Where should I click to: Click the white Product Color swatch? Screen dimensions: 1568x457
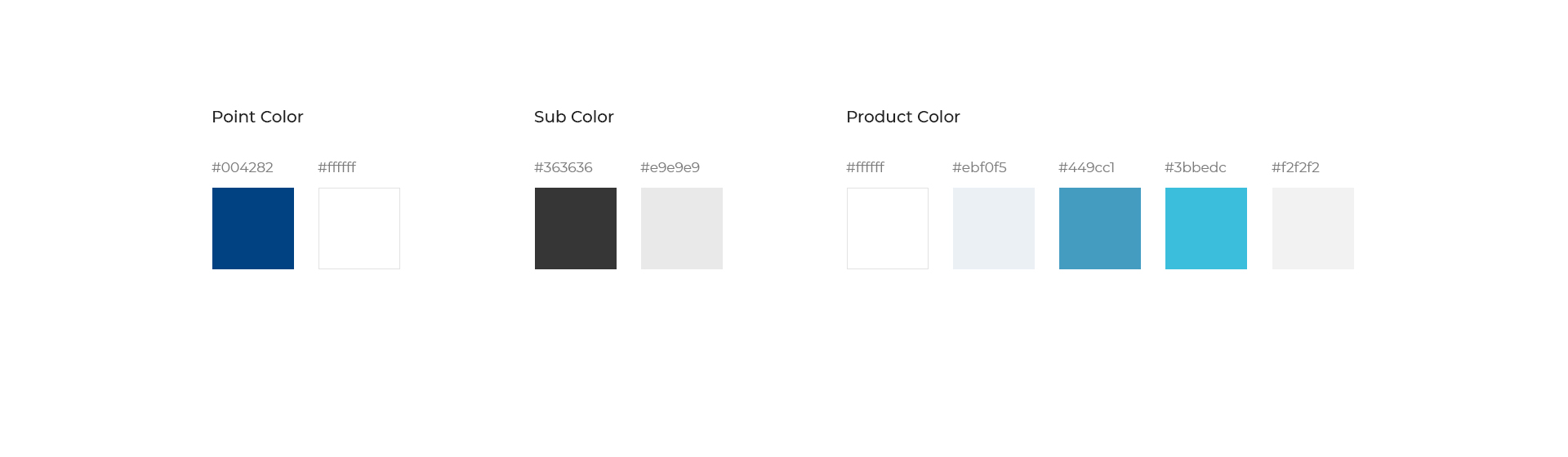888,228
